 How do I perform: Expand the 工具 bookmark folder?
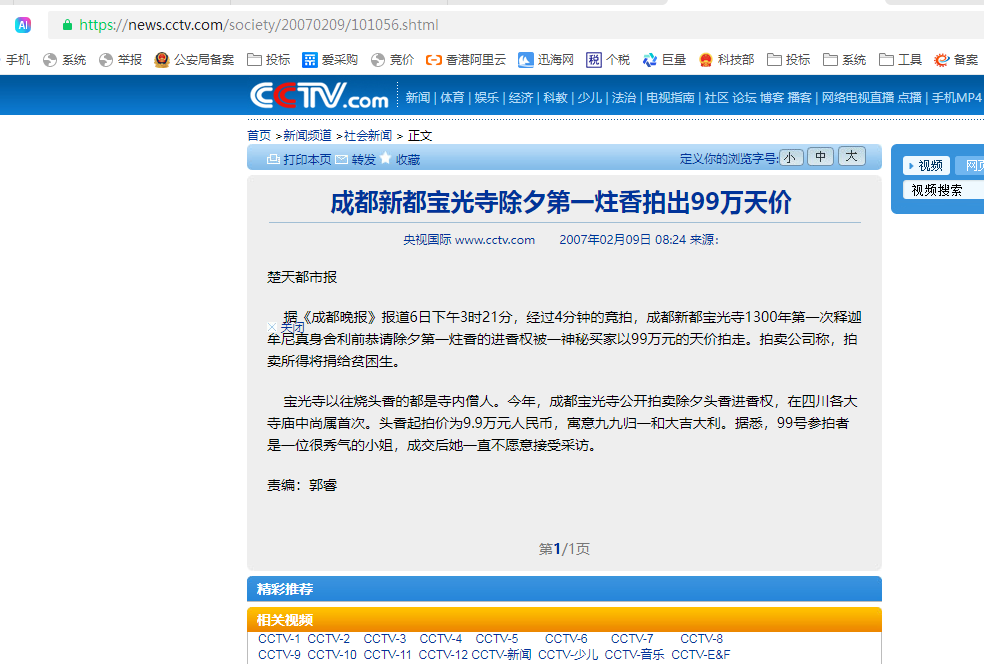click(x=900, y=60)
